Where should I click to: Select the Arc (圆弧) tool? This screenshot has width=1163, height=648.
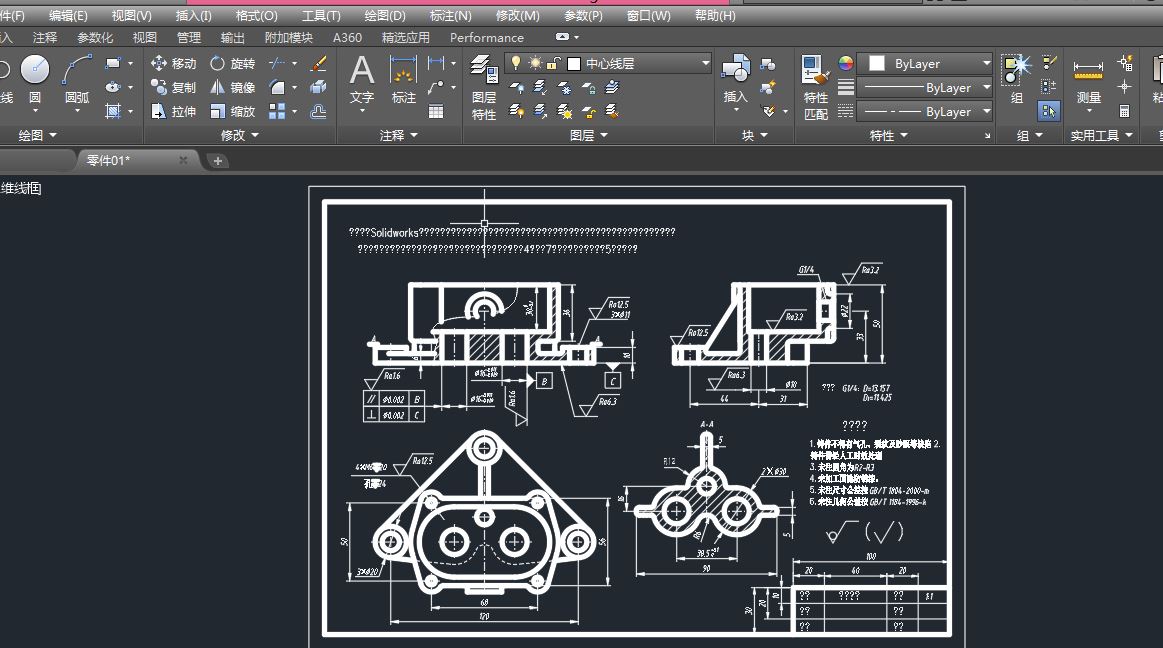pyautogui.click(x=76, y=79)
